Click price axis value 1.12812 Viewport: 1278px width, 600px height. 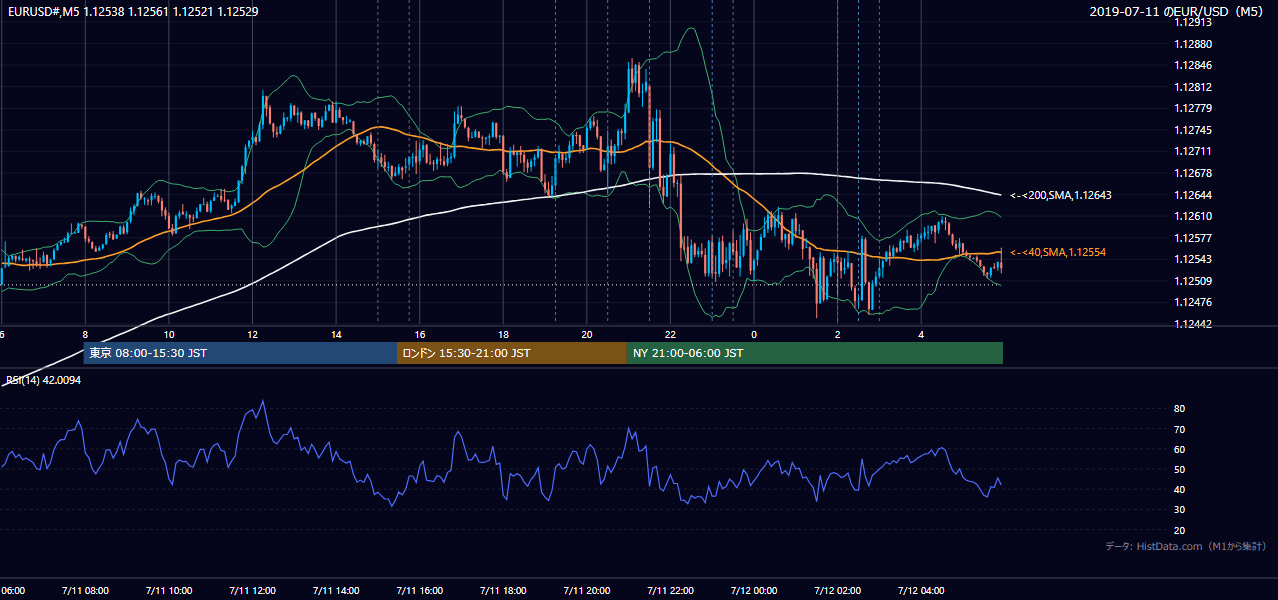(x=1194, y=87)
